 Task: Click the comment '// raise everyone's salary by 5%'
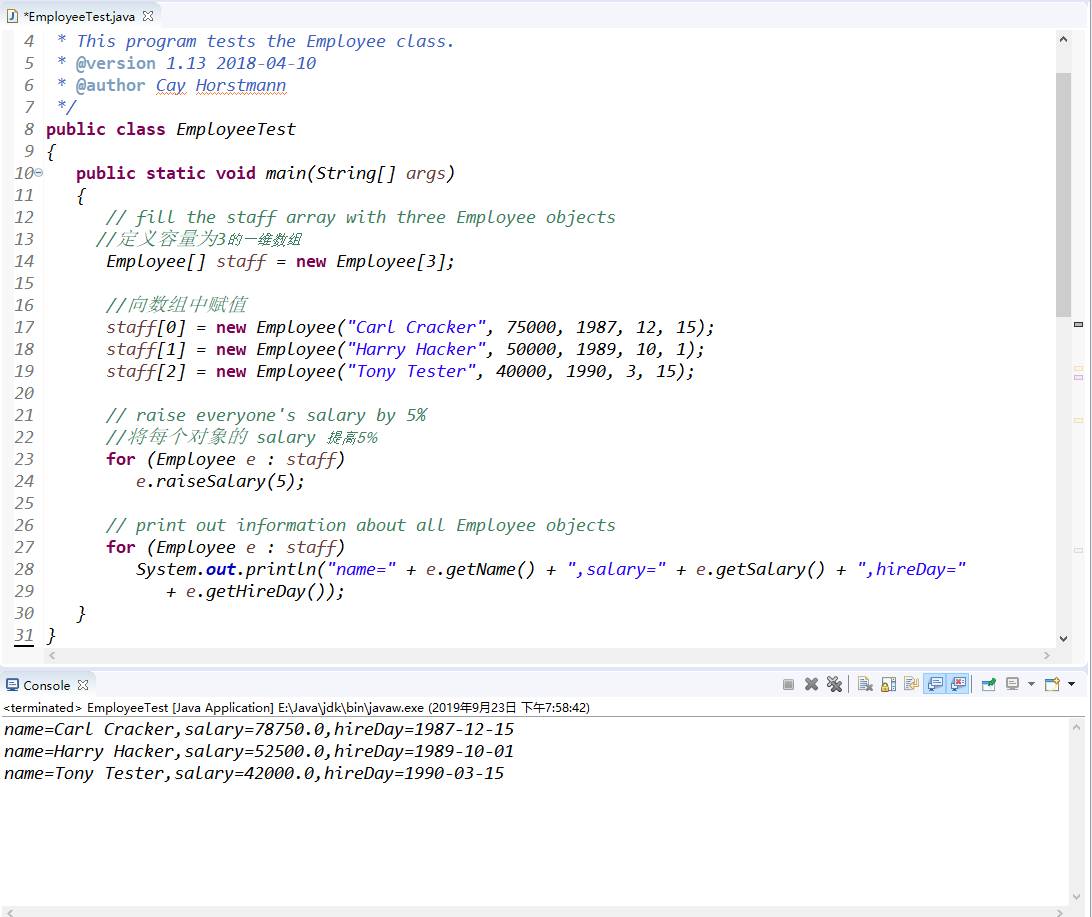[x=266, y=416]
